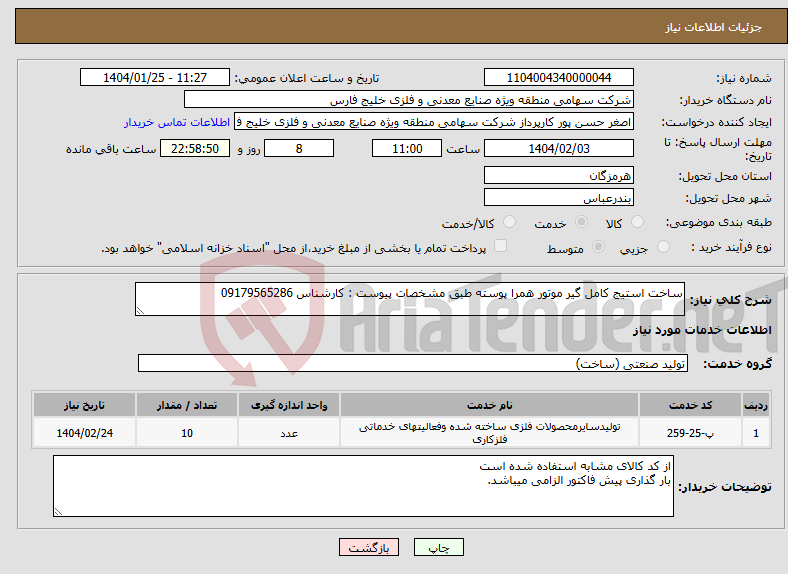788x574 pixels.
Task: Click the announcement date field 1404/01/25 - 11:27
Action: [155, 77]
